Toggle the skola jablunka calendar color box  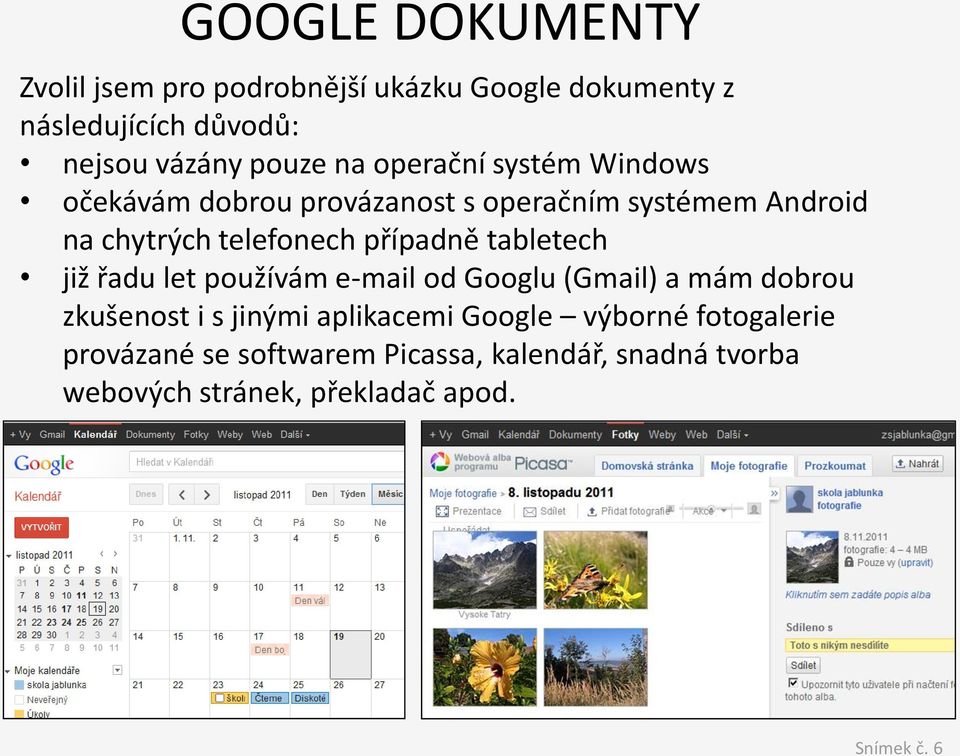point(19,685)
